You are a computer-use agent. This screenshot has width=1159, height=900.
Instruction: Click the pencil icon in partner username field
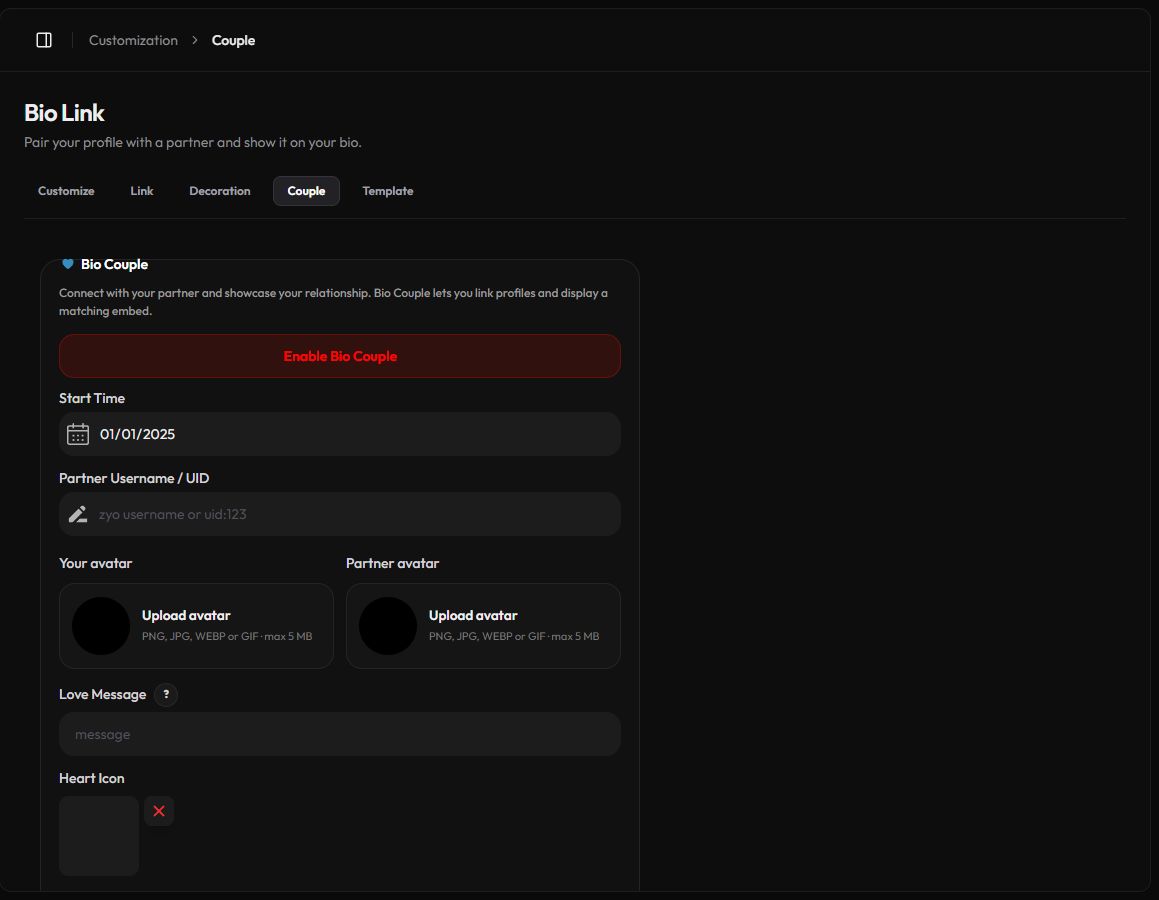(78, 514)
